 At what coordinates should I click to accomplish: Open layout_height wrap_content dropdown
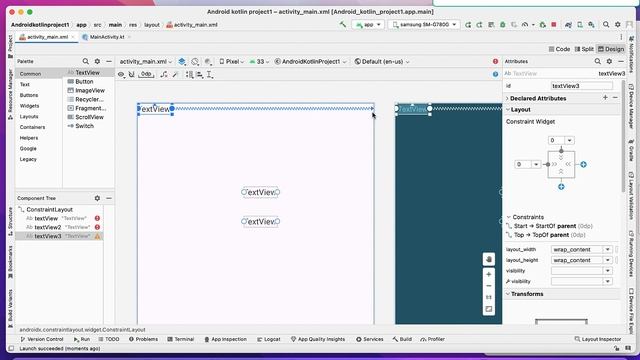(x=607, y=260)
